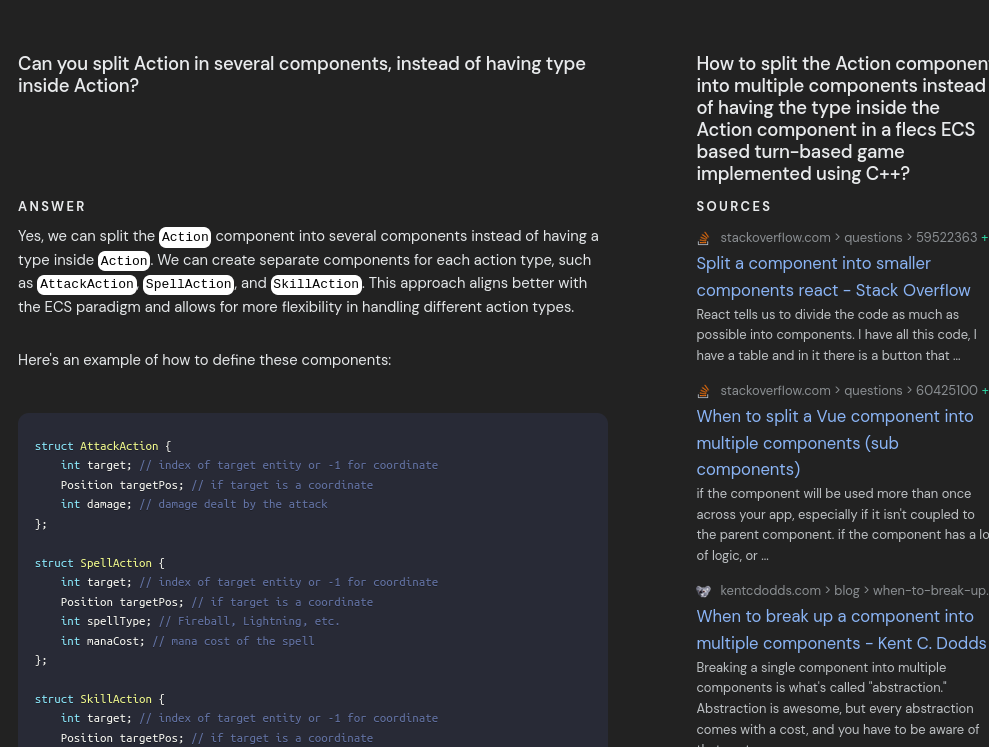Click the SOURCES section heading
989x747 pixels.
(734, 207)
